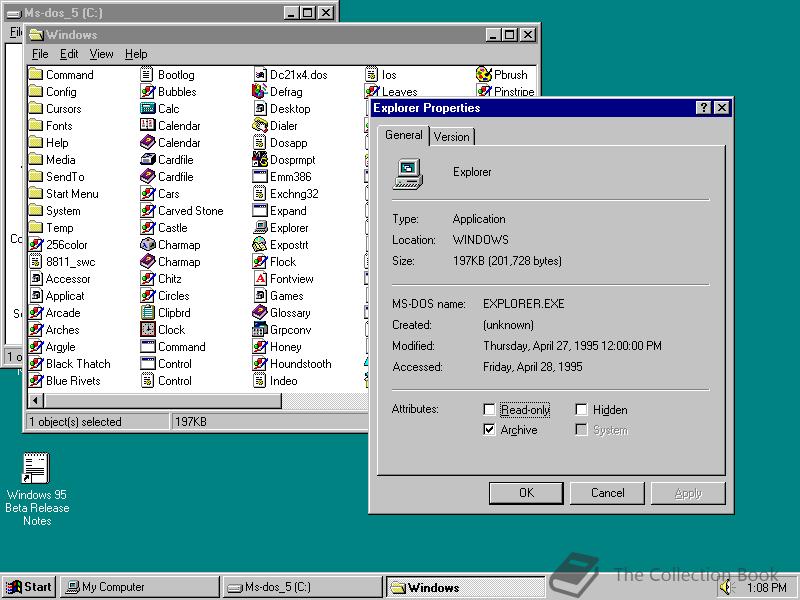Select the Glossary help book icon
The width and height of the screenshot is (800, 600).
(x=259, y=313)
